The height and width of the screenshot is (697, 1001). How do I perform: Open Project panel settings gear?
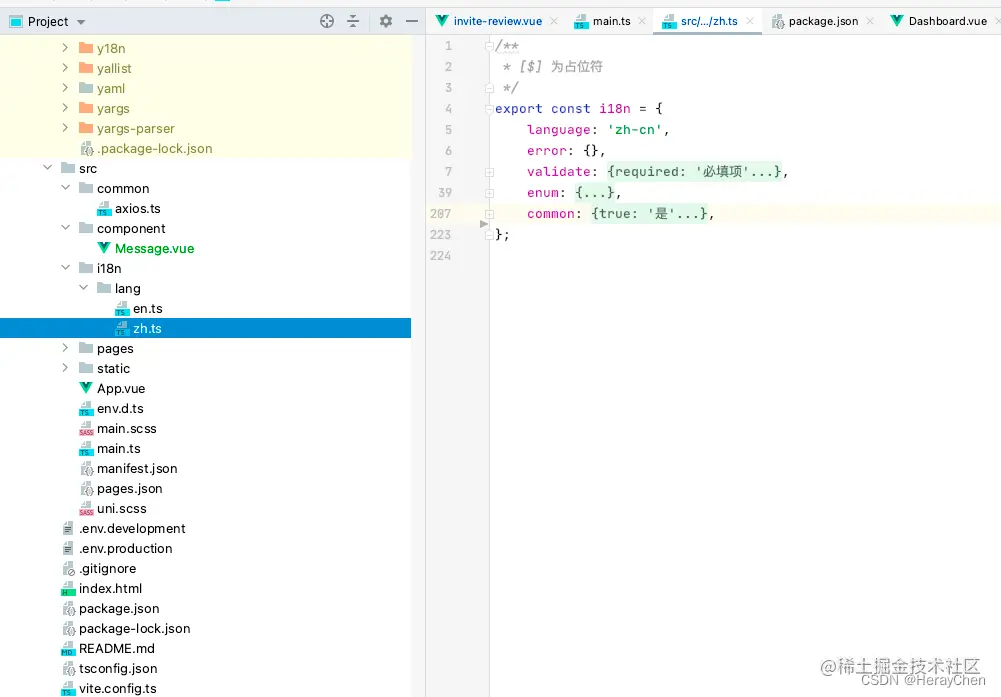click(386, 21)
